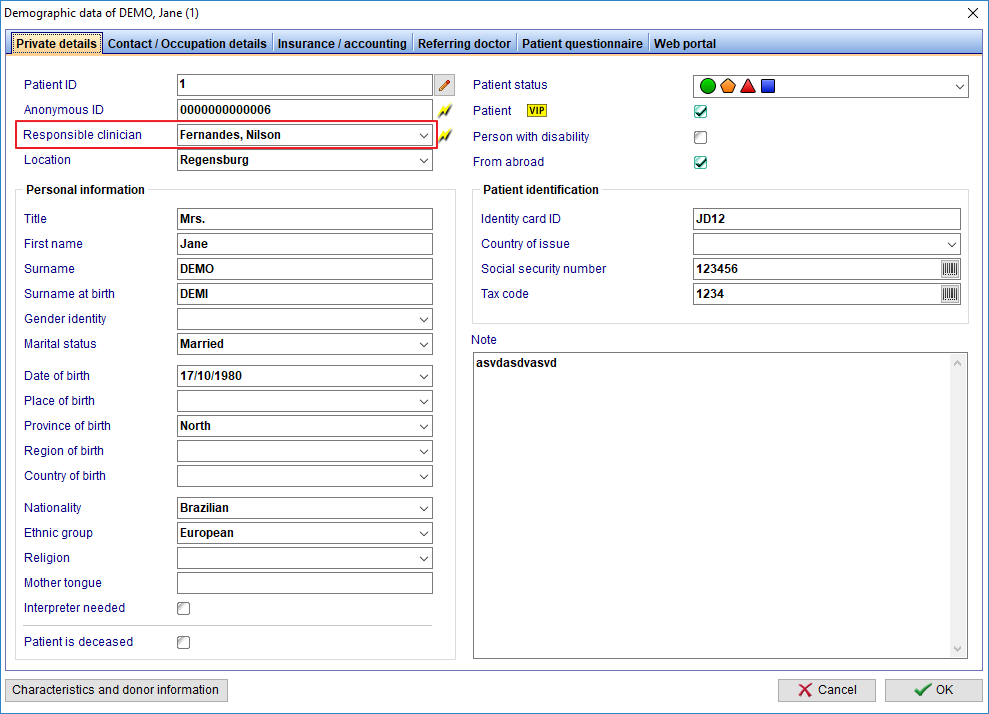Click the Cancel button
The image size is (989, 714).
[x=827, y=690]
